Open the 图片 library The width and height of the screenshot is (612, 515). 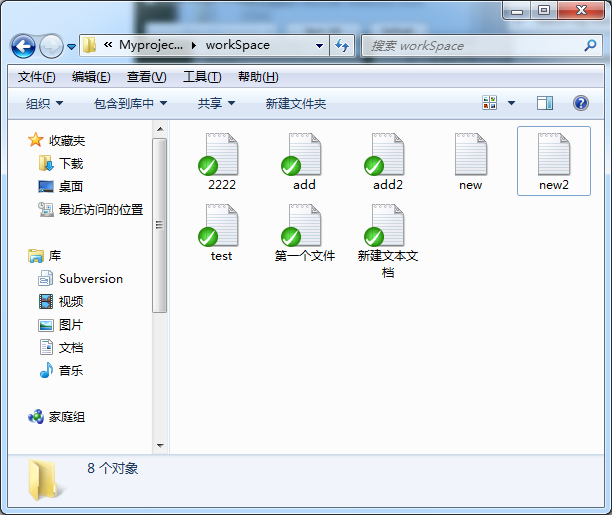(60, 324)
